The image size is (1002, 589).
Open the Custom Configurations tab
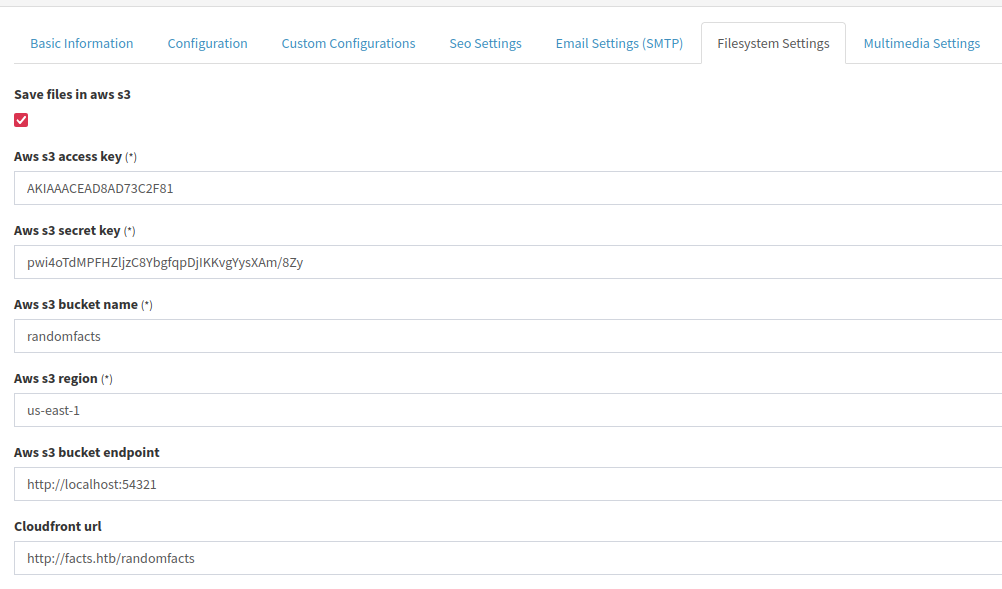[348, 43]
